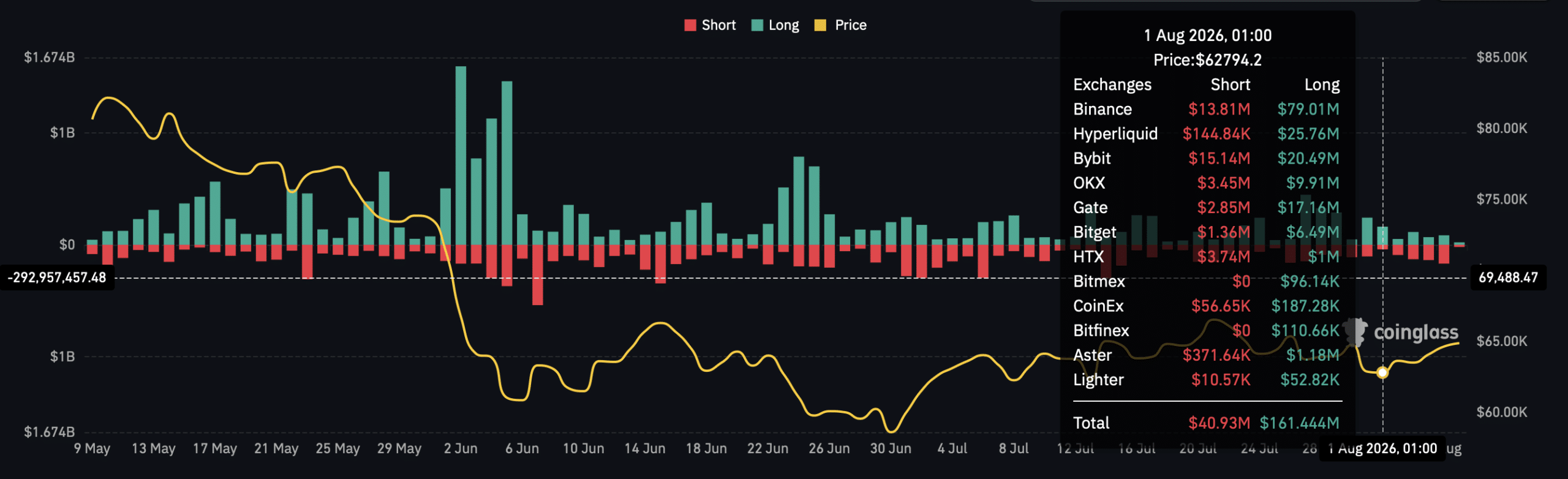Select the Bitfinex row label
This screenshot has width=1568, height=479.
[x=1101, y=330]
